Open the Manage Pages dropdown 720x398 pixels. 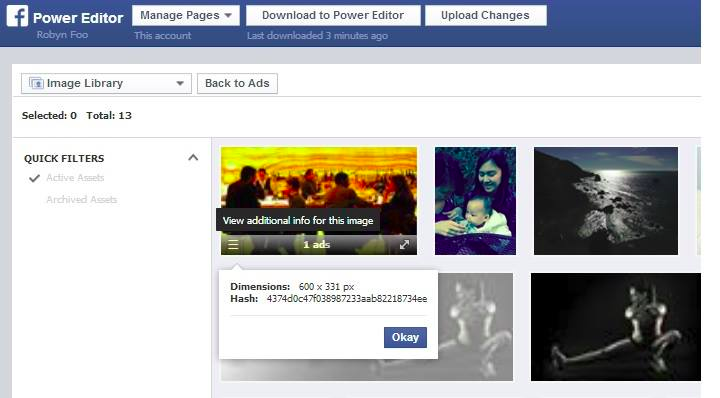[186, 15]
